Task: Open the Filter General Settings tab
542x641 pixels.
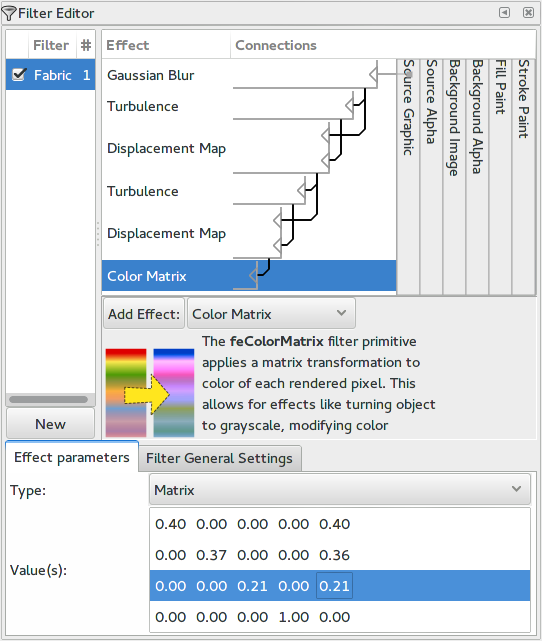Action: point(219,458)
